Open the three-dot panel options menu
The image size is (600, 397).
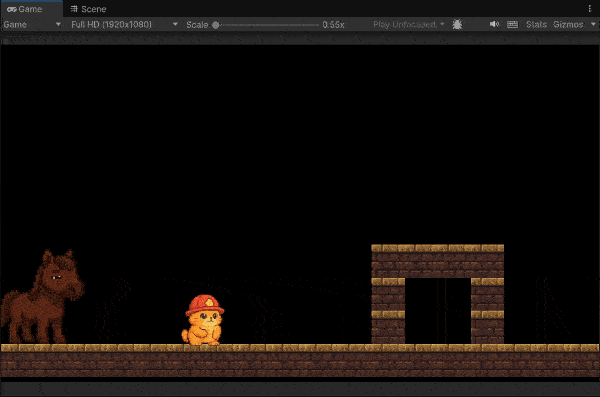click(x=590, y=9)
